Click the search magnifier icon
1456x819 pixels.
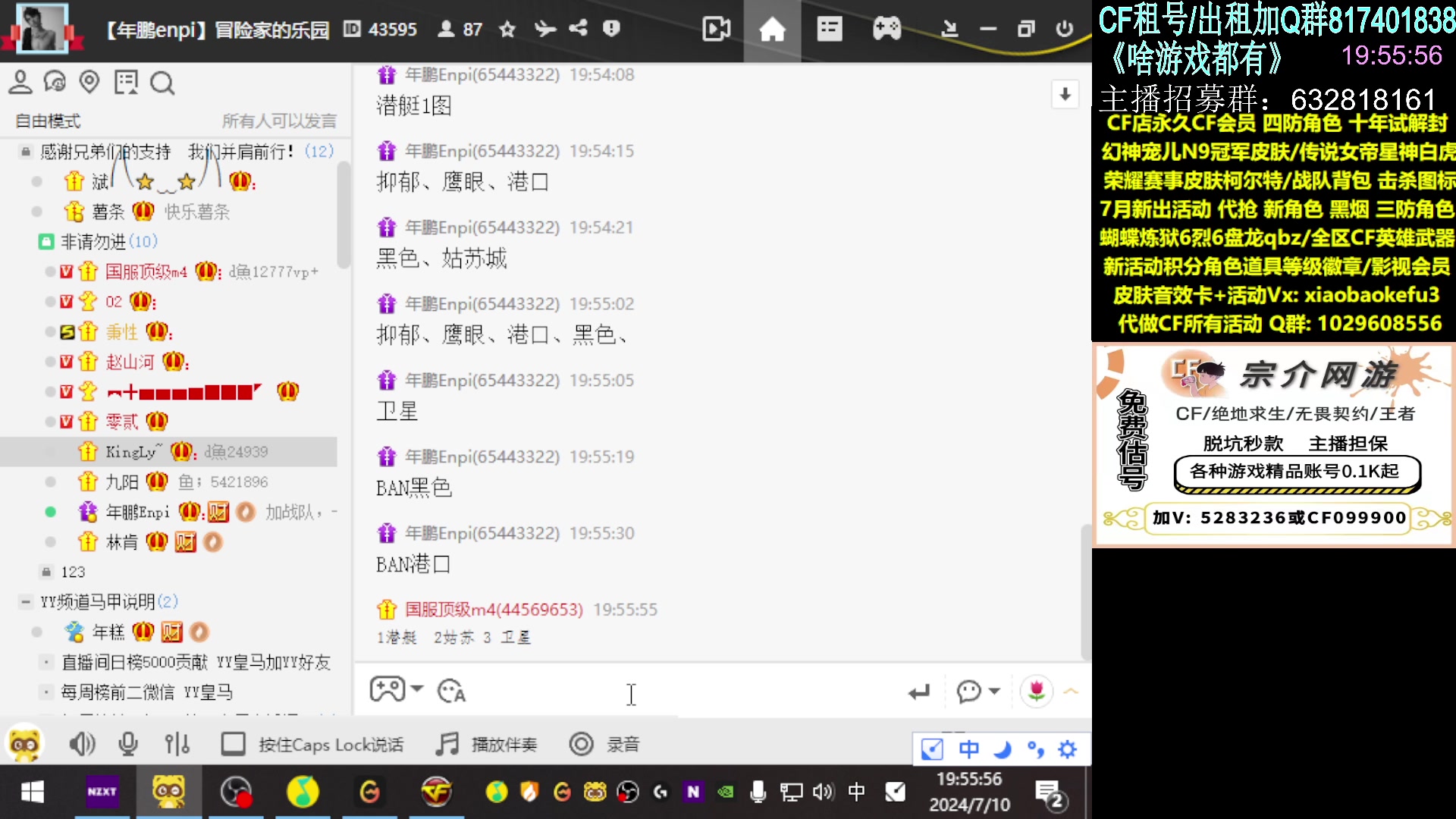pyautogui.click(x=162, y=82)
